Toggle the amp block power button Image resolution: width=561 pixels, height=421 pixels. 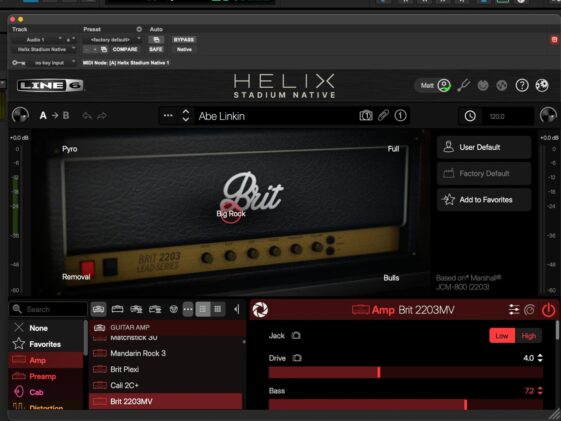548,310
